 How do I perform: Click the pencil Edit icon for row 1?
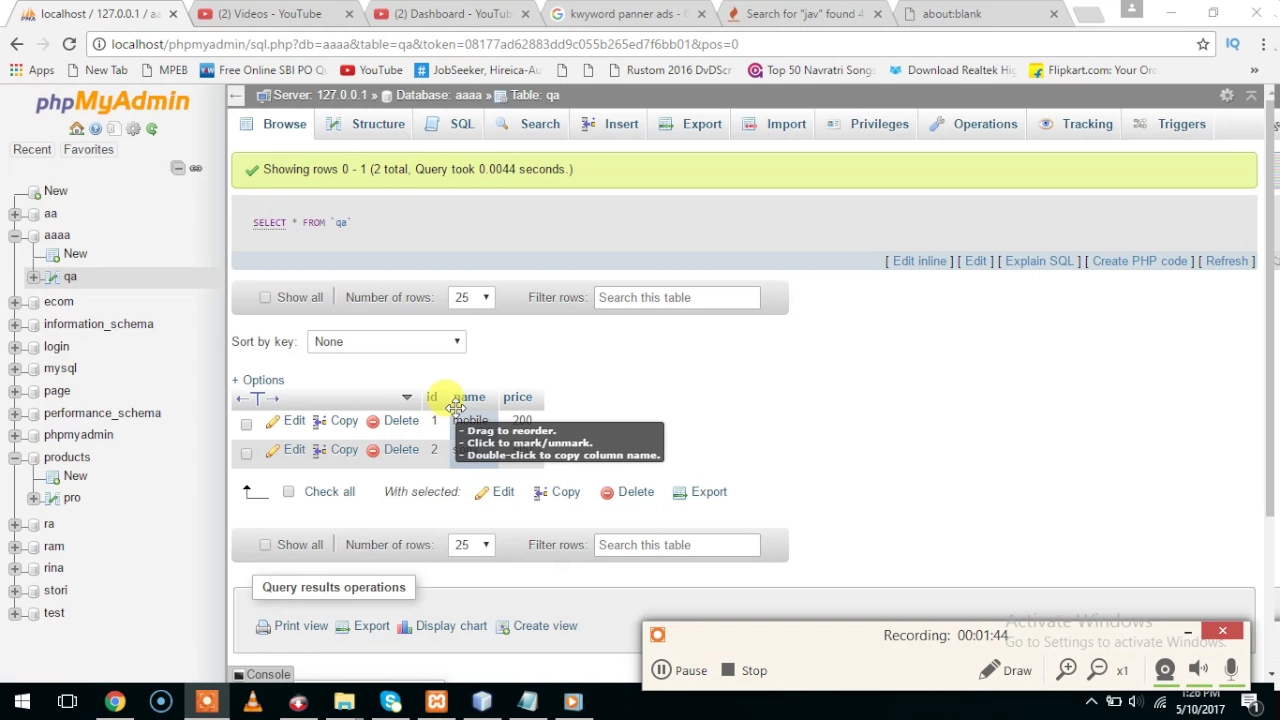(x=273, y=422)
